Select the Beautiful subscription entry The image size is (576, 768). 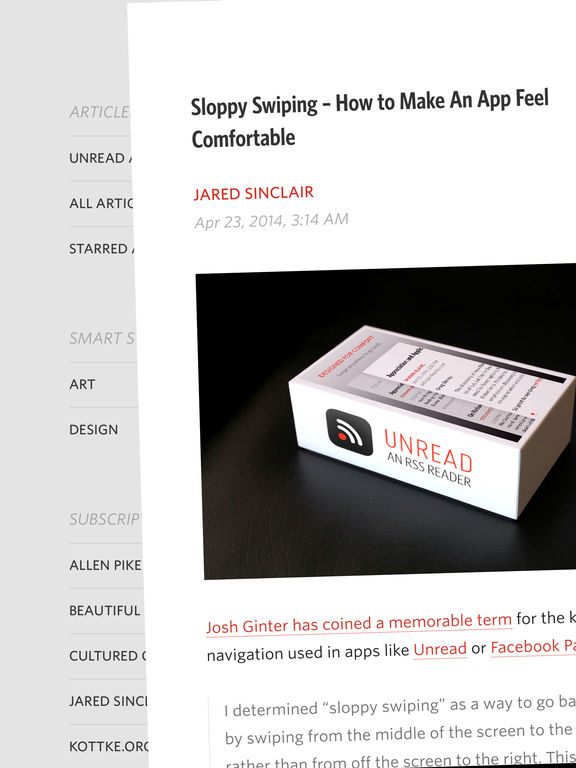(106, 611)
